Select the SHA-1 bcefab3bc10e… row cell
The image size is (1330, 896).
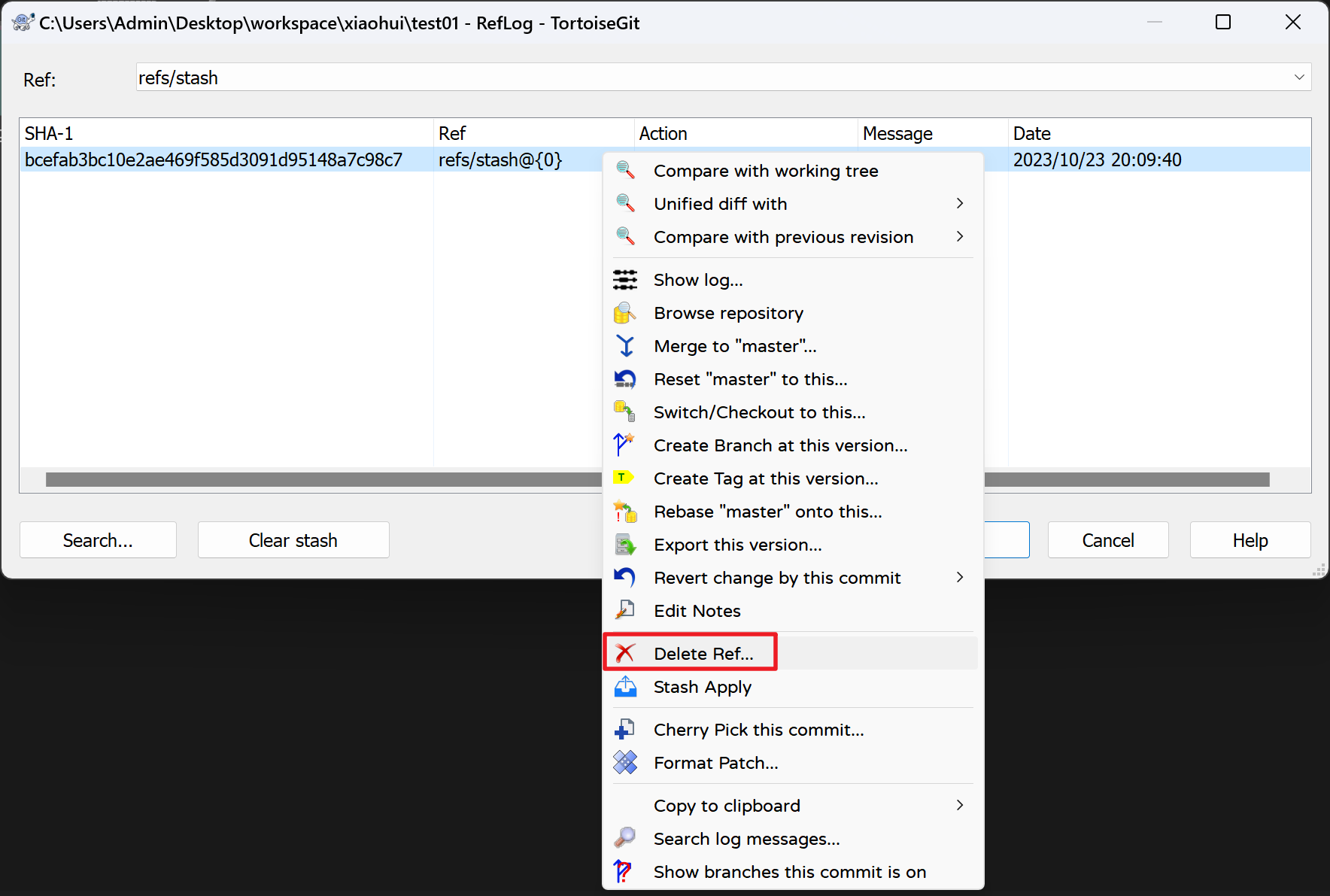point(226,159)
